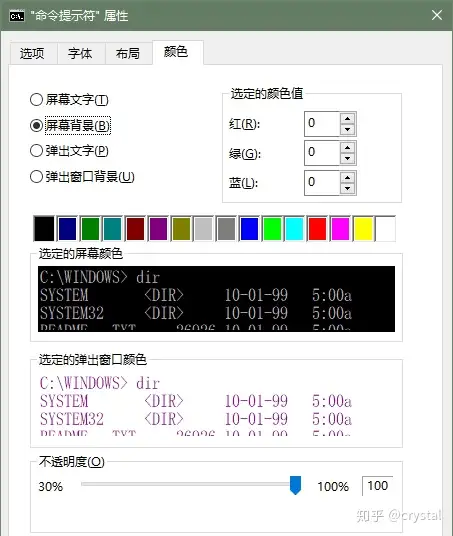Pick the bright red color swatch
This screenshot has width=453, height=536.
click(x=317, y=228)
